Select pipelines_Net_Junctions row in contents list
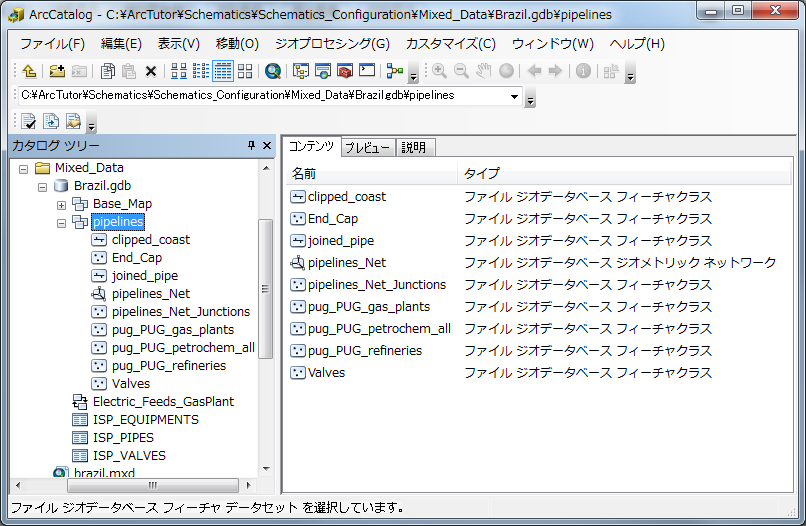 pyautogui.click(x=377, y=284)
